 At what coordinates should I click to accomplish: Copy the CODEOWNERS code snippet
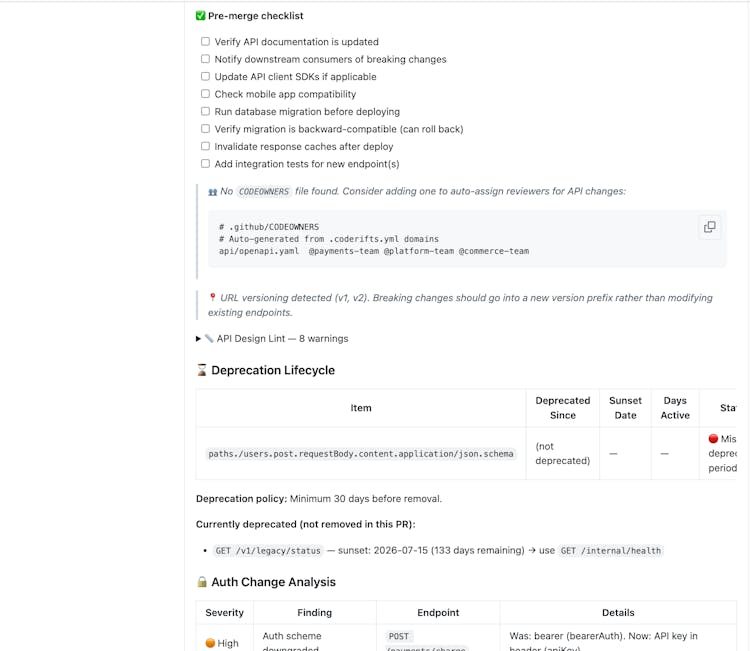pos(709,227)
